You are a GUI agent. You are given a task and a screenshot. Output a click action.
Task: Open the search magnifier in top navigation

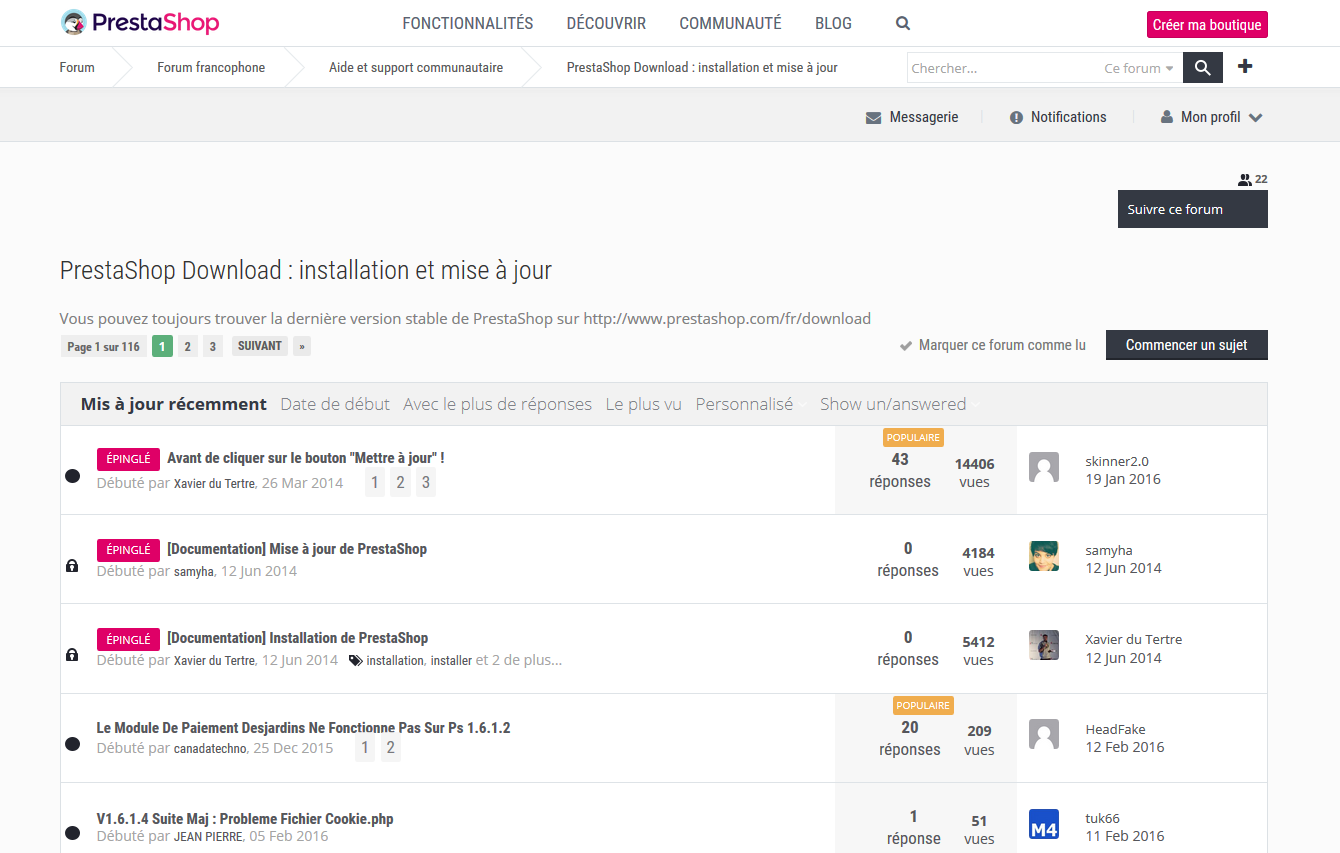[903, 24]
